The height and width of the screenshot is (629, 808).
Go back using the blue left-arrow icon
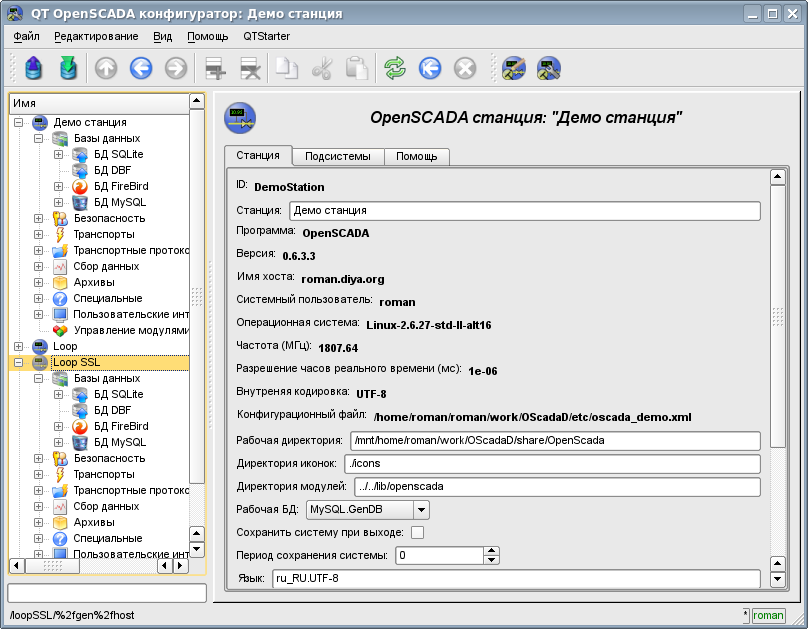click(141, 68)
